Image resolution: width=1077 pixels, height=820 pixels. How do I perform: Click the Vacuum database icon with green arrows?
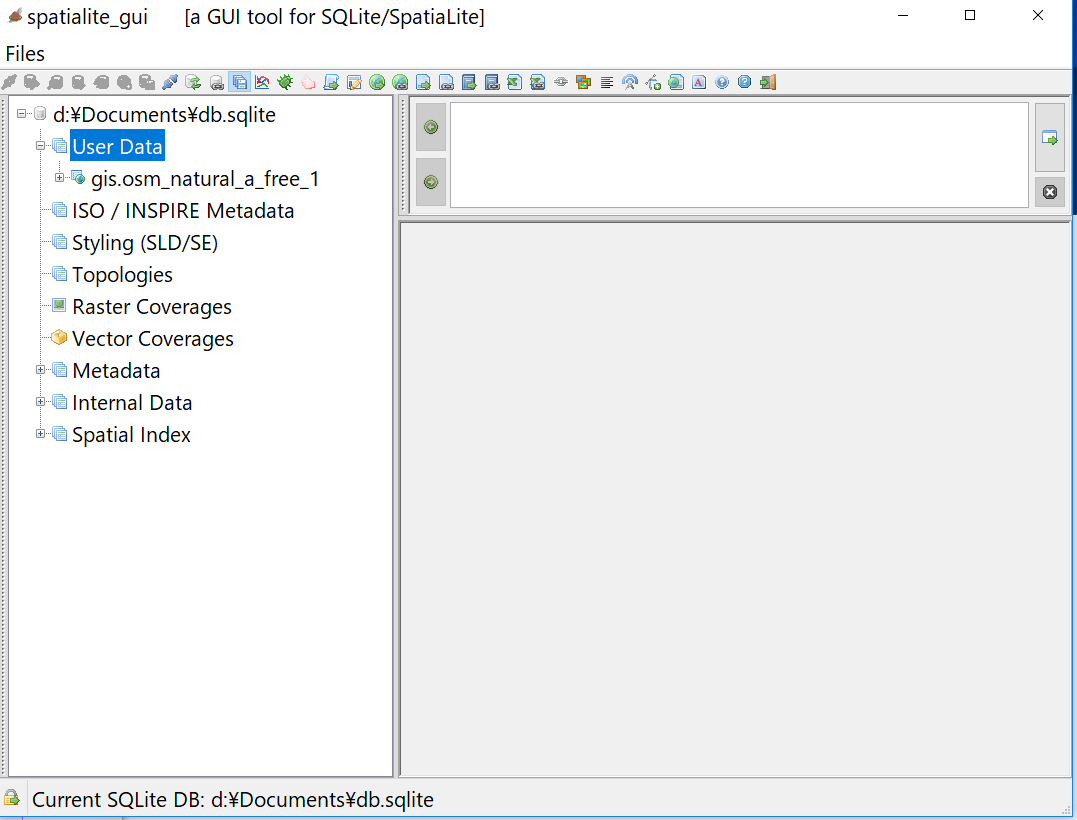(193, 82)
